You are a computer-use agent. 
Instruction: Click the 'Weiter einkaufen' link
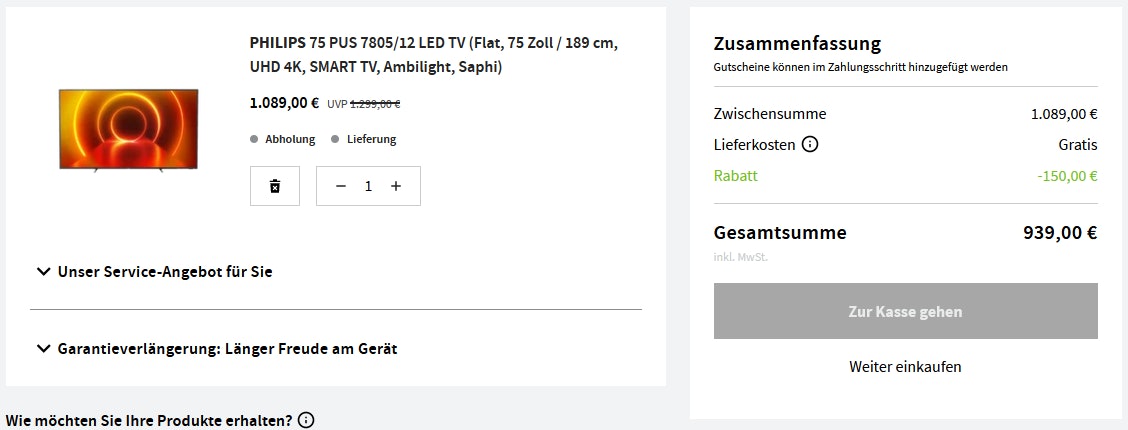pyautogui.click(x=905, y=367)
